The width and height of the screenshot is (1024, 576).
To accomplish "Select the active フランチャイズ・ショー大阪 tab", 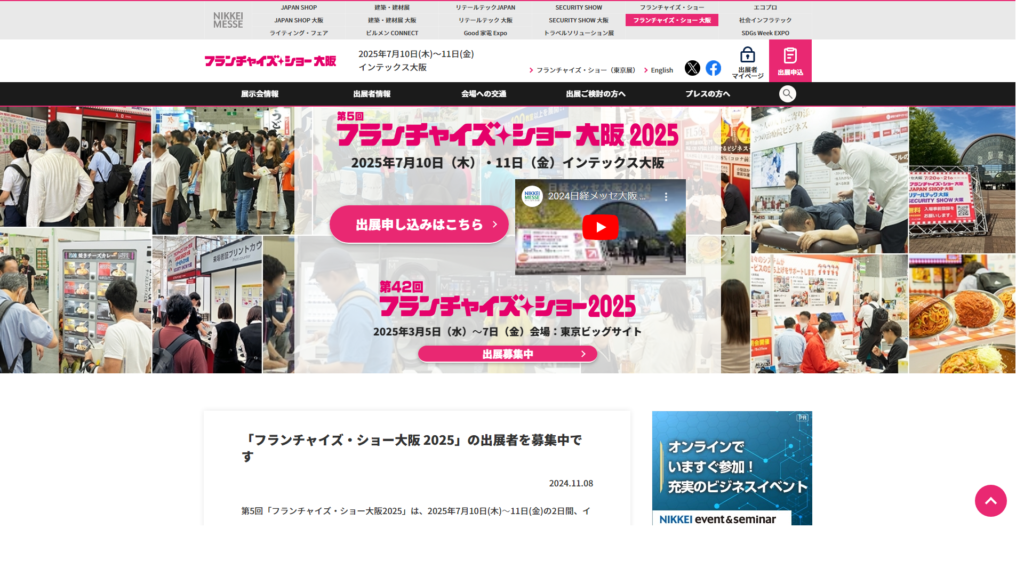I will click(x=672, y=20).
